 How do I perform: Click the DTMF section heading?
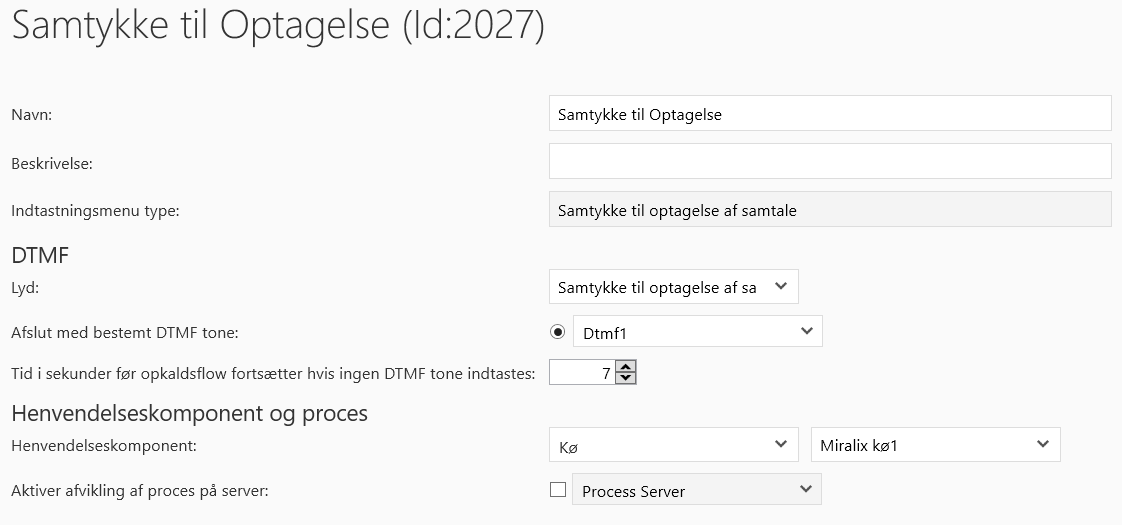(x=40, y=255)
